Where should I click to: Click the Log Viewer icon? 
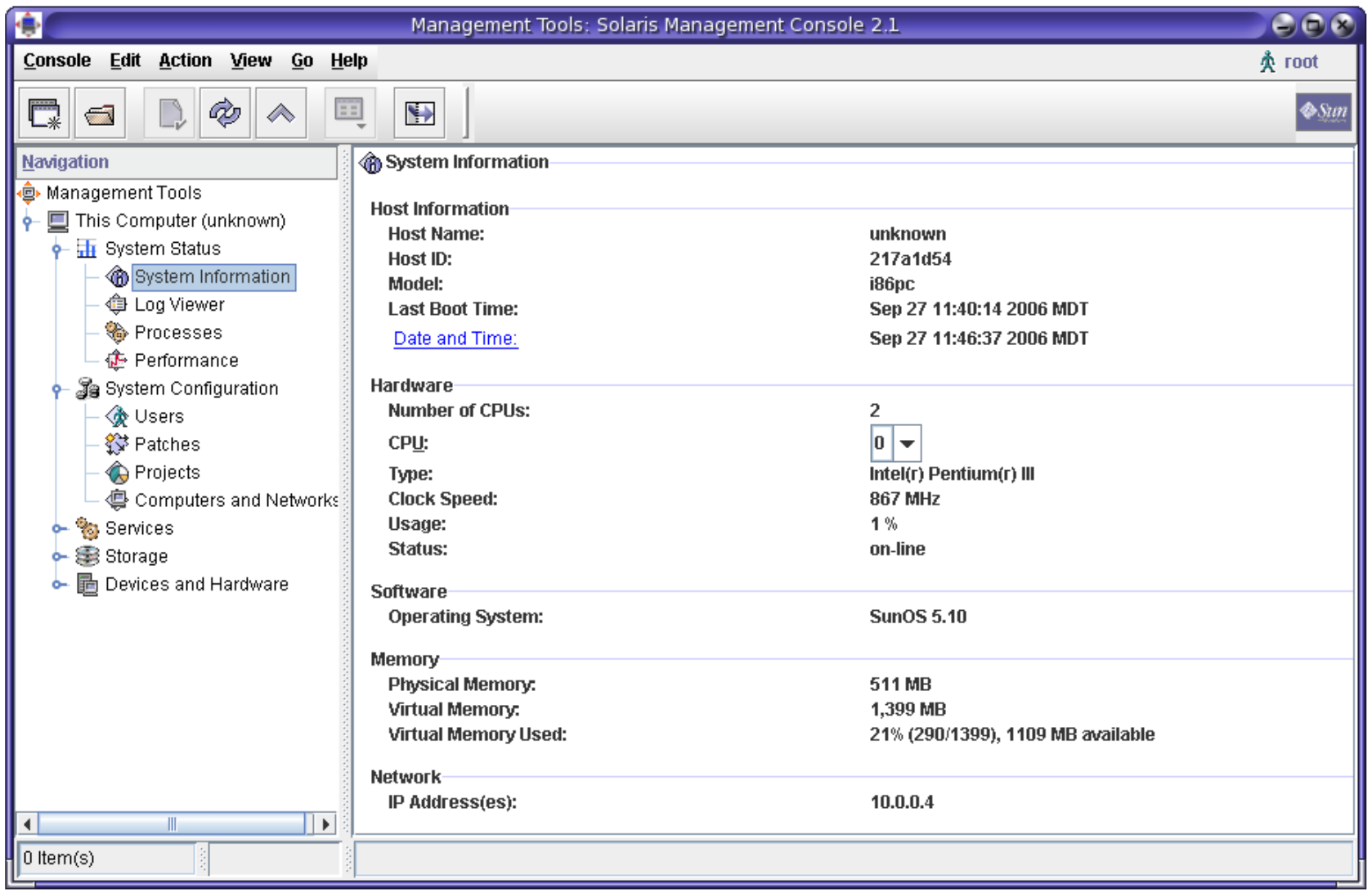[x=117, y=305]
